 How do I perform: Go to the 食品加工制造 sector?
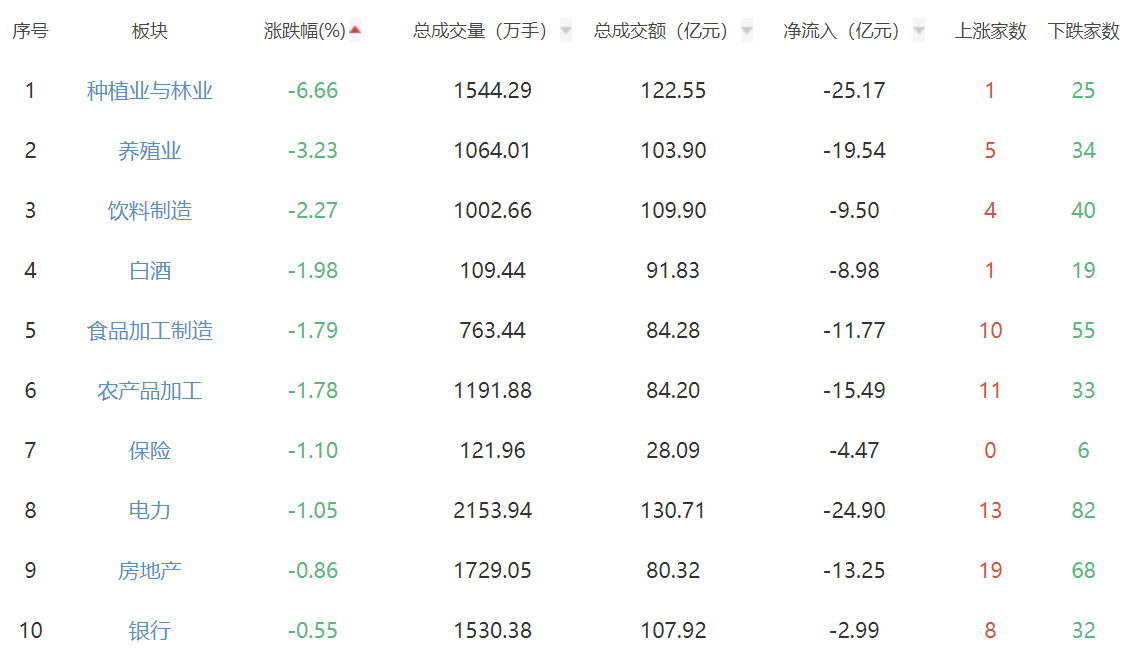click(x=150, y=331)
